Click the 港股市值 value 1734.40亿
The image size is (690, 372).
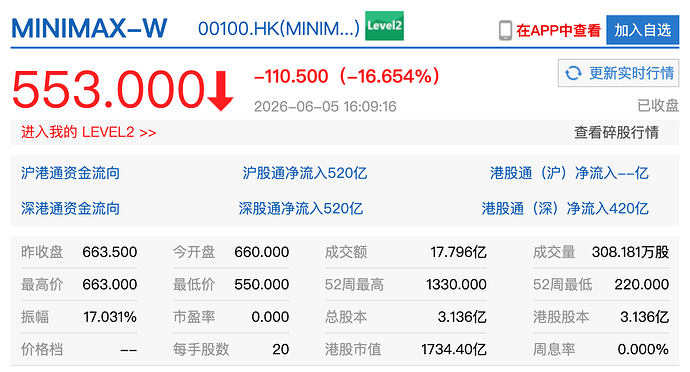click(454, 350)
